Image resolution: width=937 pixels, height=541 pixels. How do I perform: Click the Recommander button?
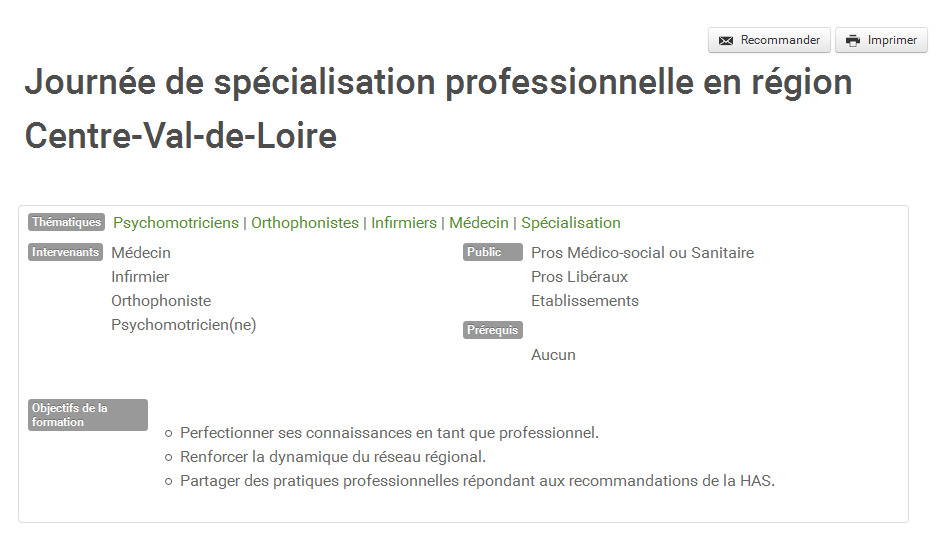769,40
